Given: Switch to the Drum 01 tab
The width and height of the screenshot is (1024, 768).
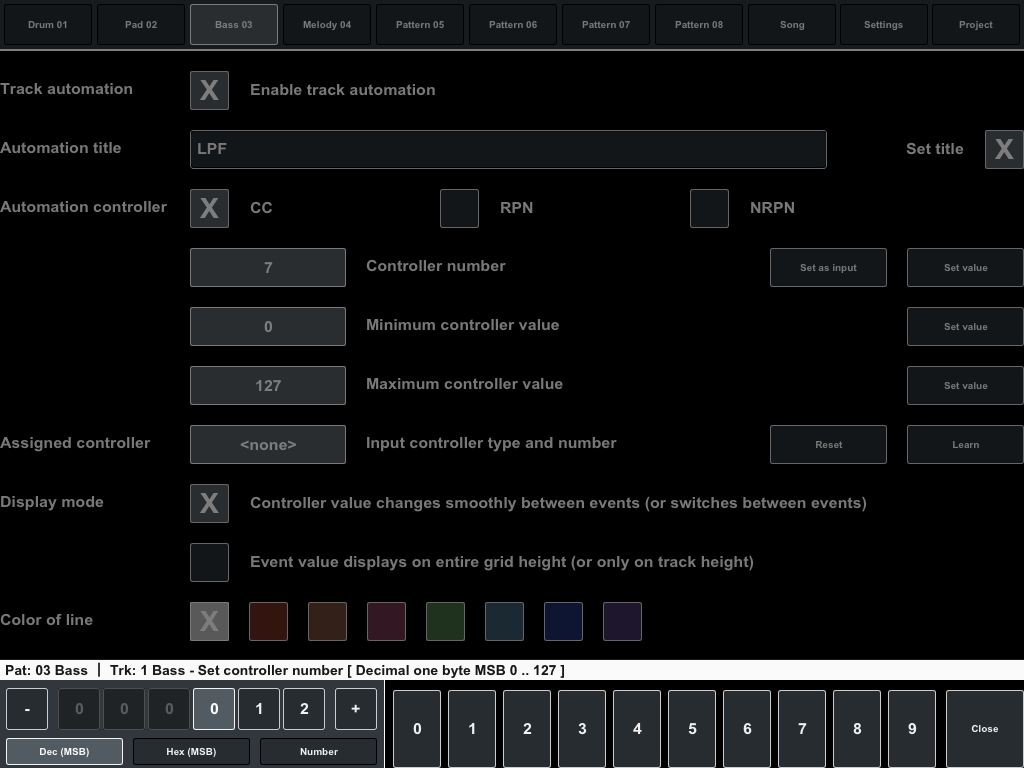Looking at the screenshot, I should tap(48, 25).
